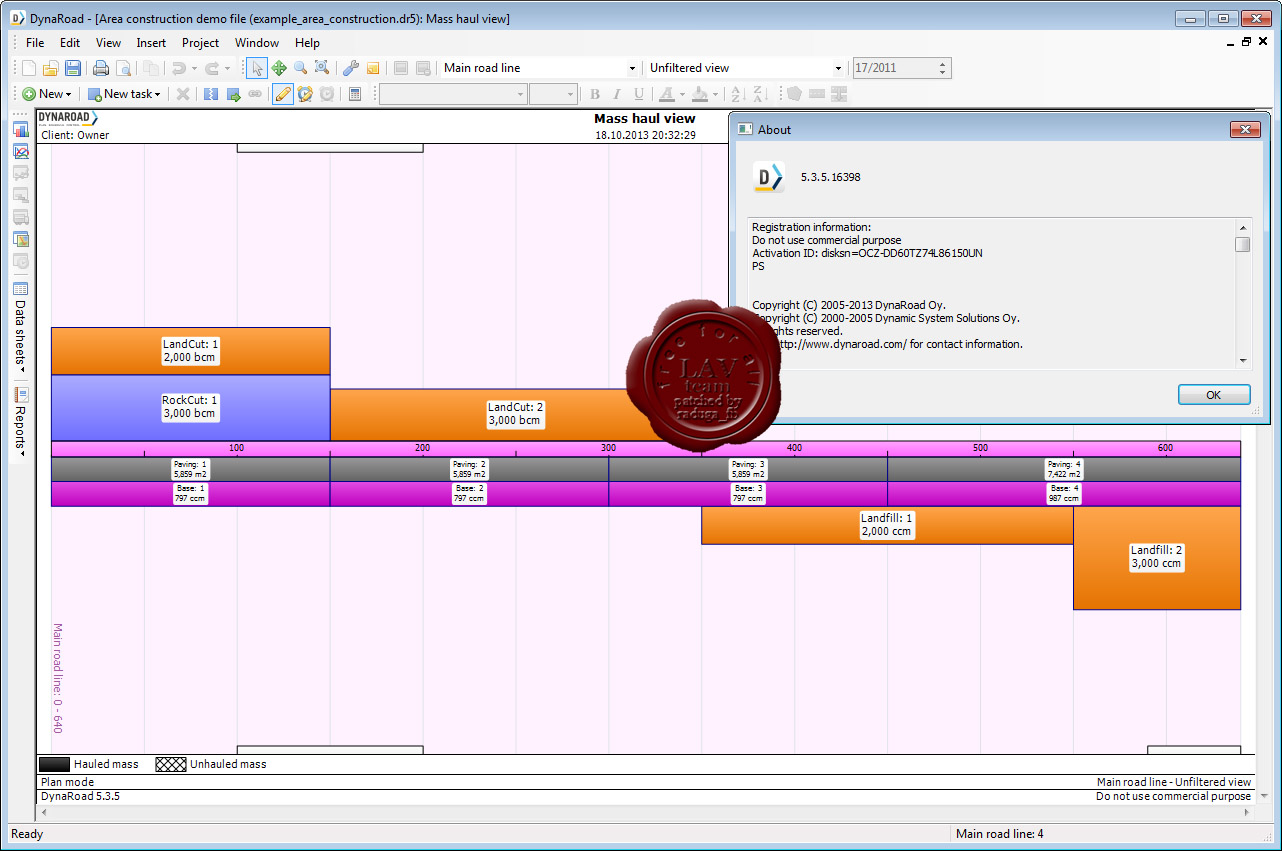Click the Base: 3 label

[x=748, y=493]
